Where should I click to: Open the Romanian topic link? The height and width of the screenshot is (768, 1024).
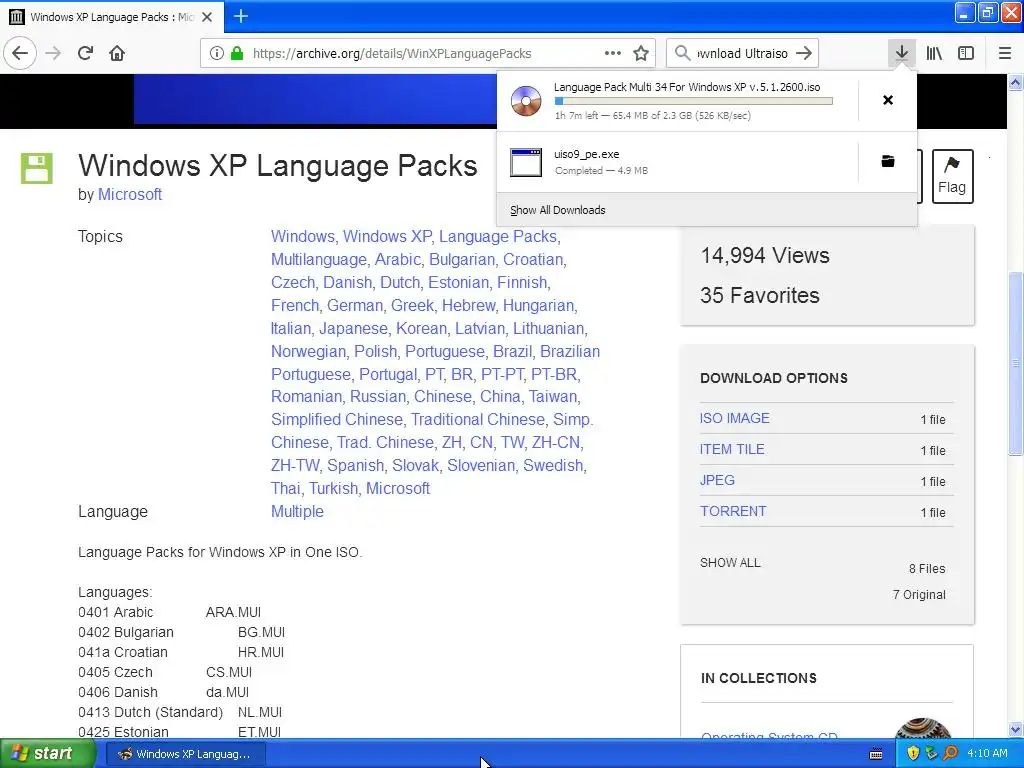(x=306, y=396)
